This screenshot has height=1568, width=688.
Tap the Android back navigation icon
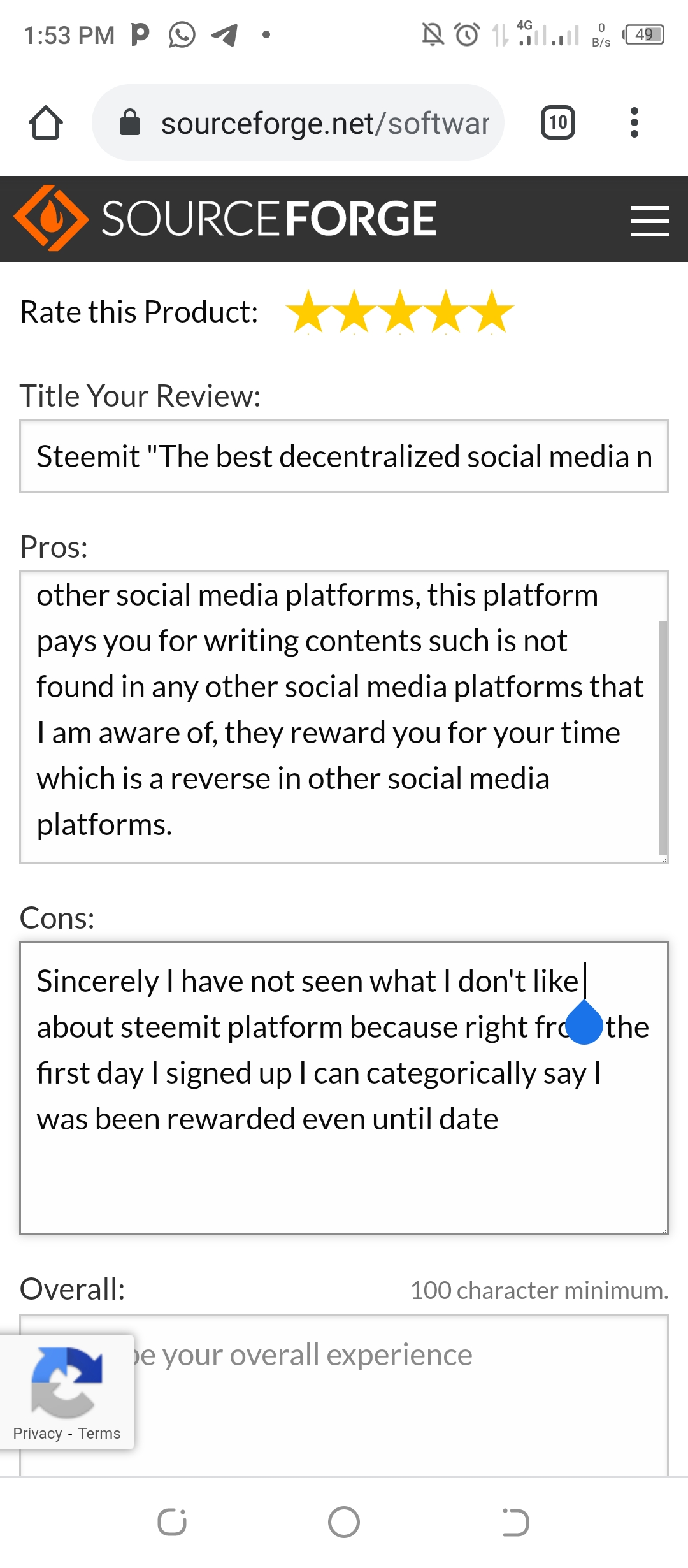click(x=515, y=1522)
